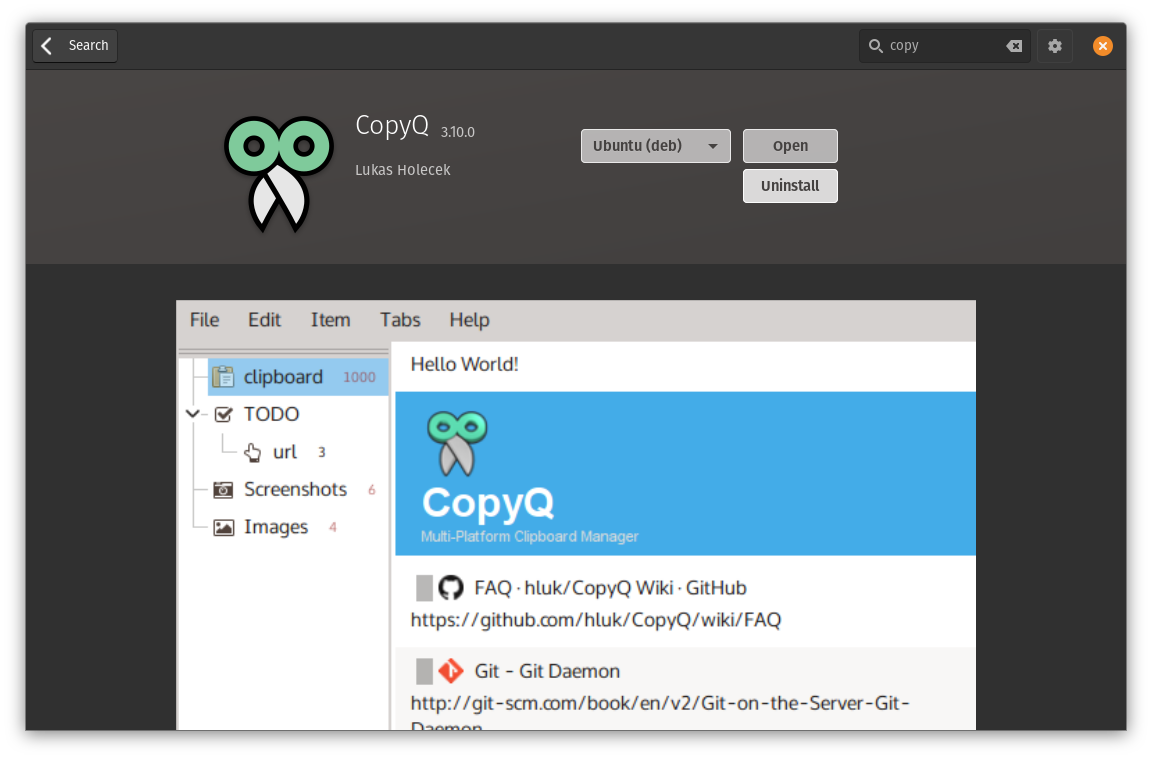Click the clipboard icon in sidebar

pos(223,376)
